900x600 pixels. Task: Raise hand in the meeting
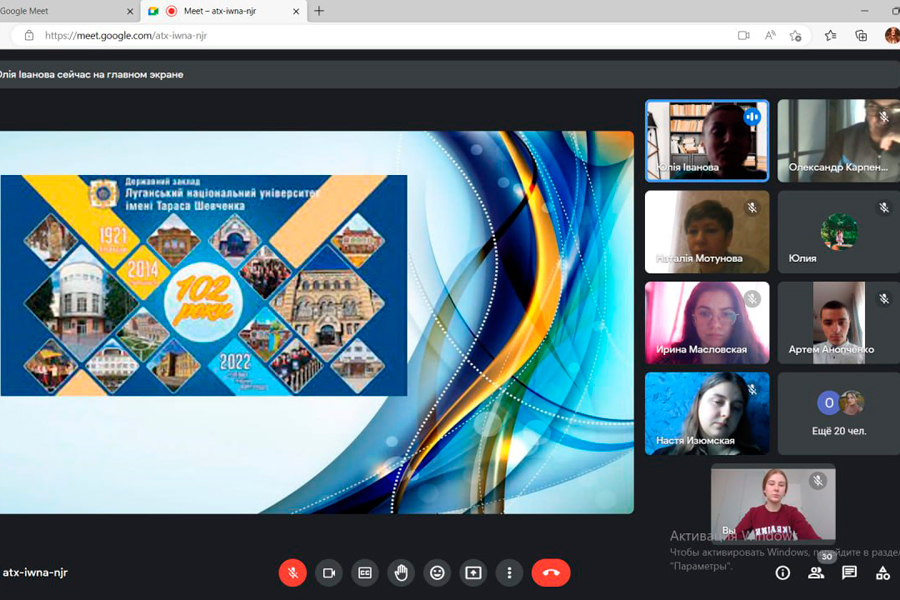tap(401, 573)
